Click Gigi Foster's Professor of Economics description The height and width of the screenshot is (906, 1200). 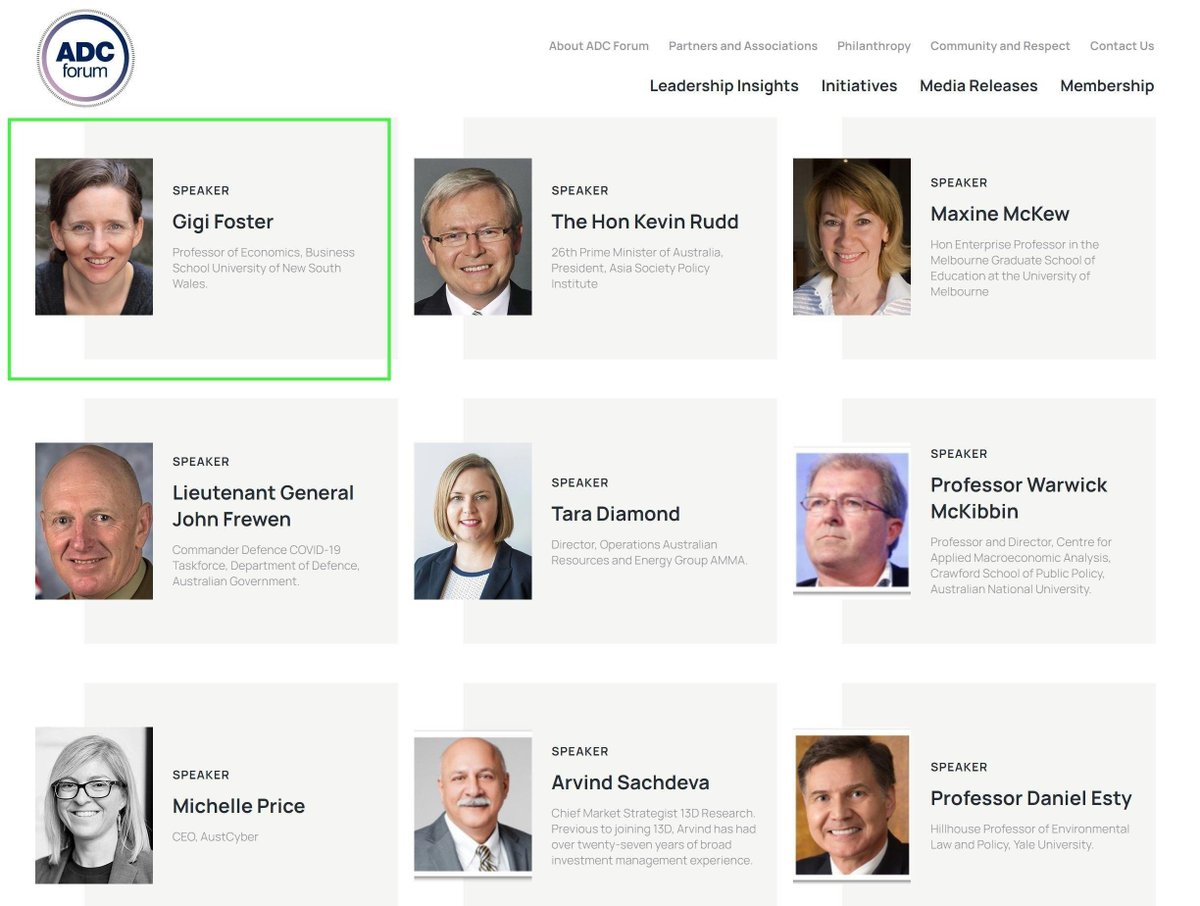pos(263,268)
